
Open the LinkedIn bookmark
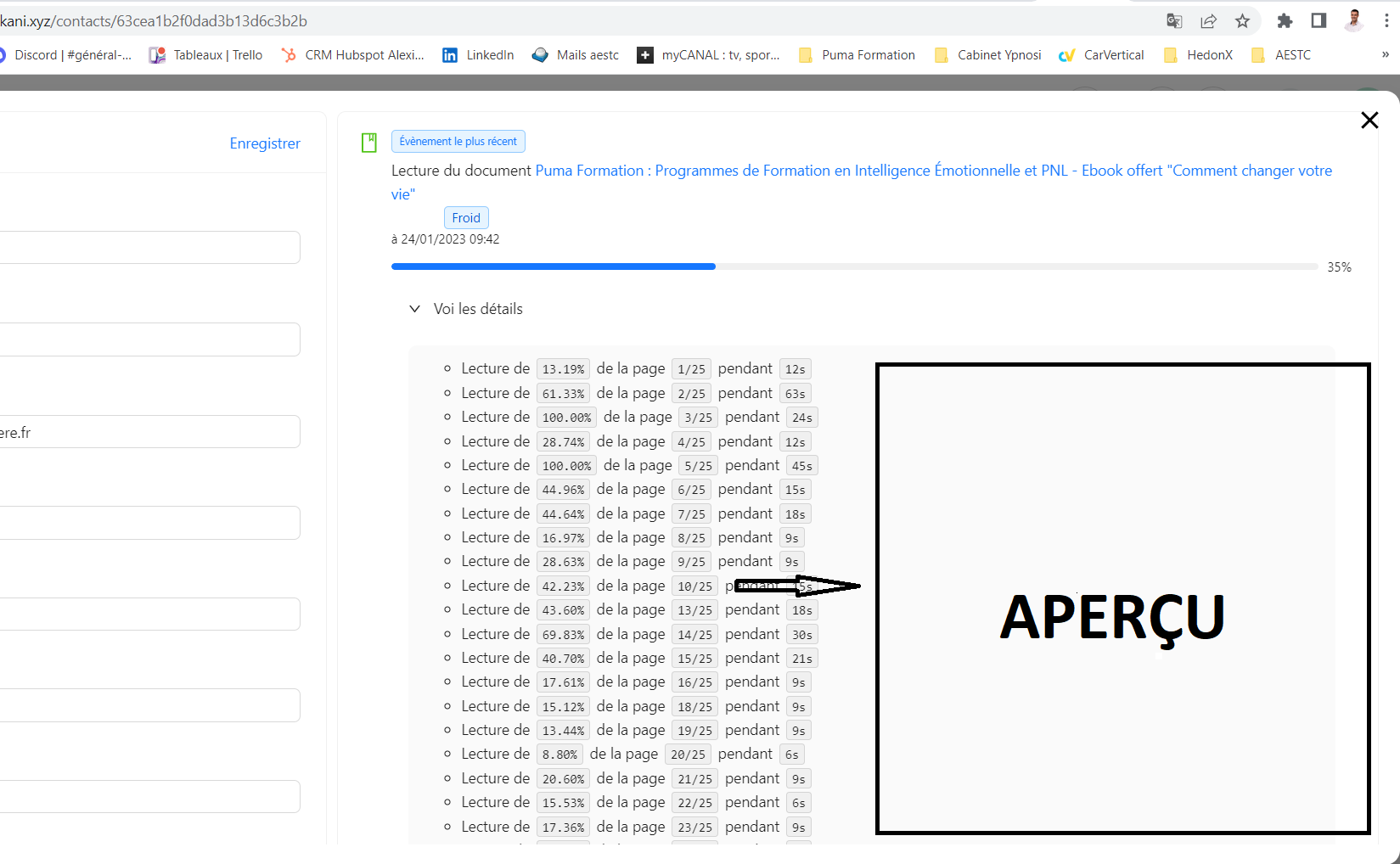point(478,55)
